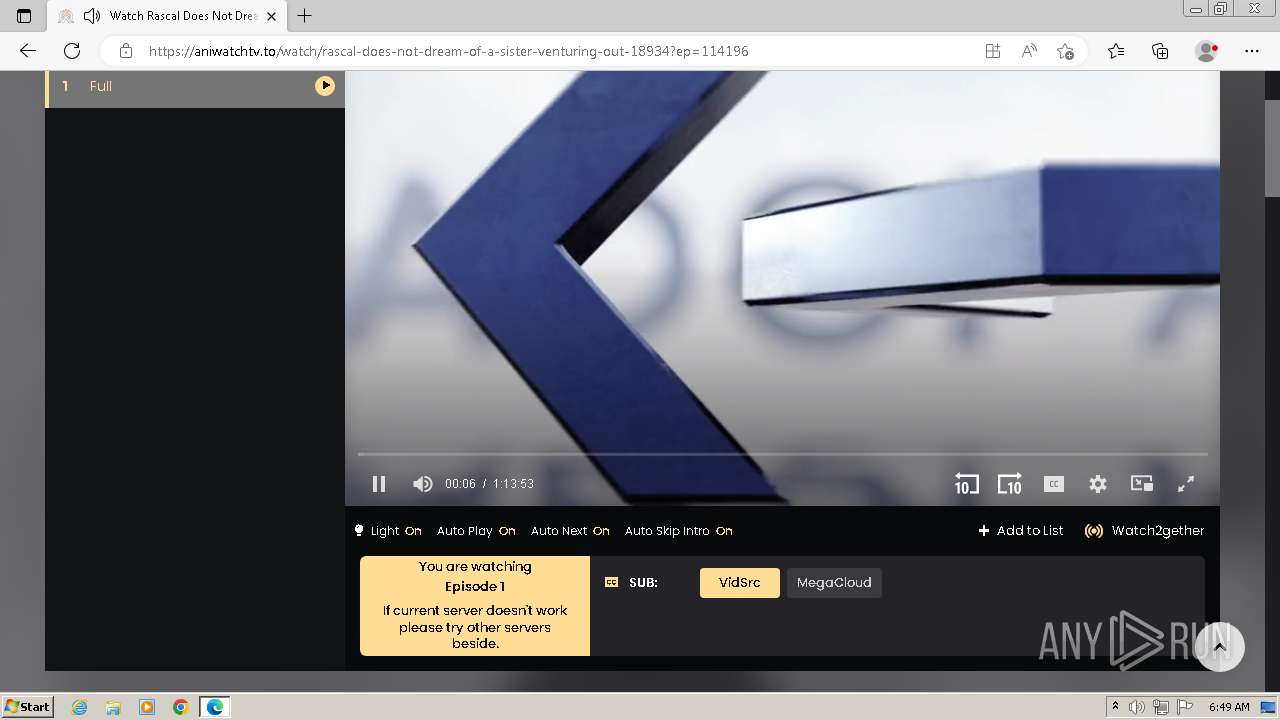Open tab actions menu
The width and height of the screenshot is (1280, 720).
[x=24, y=16]
